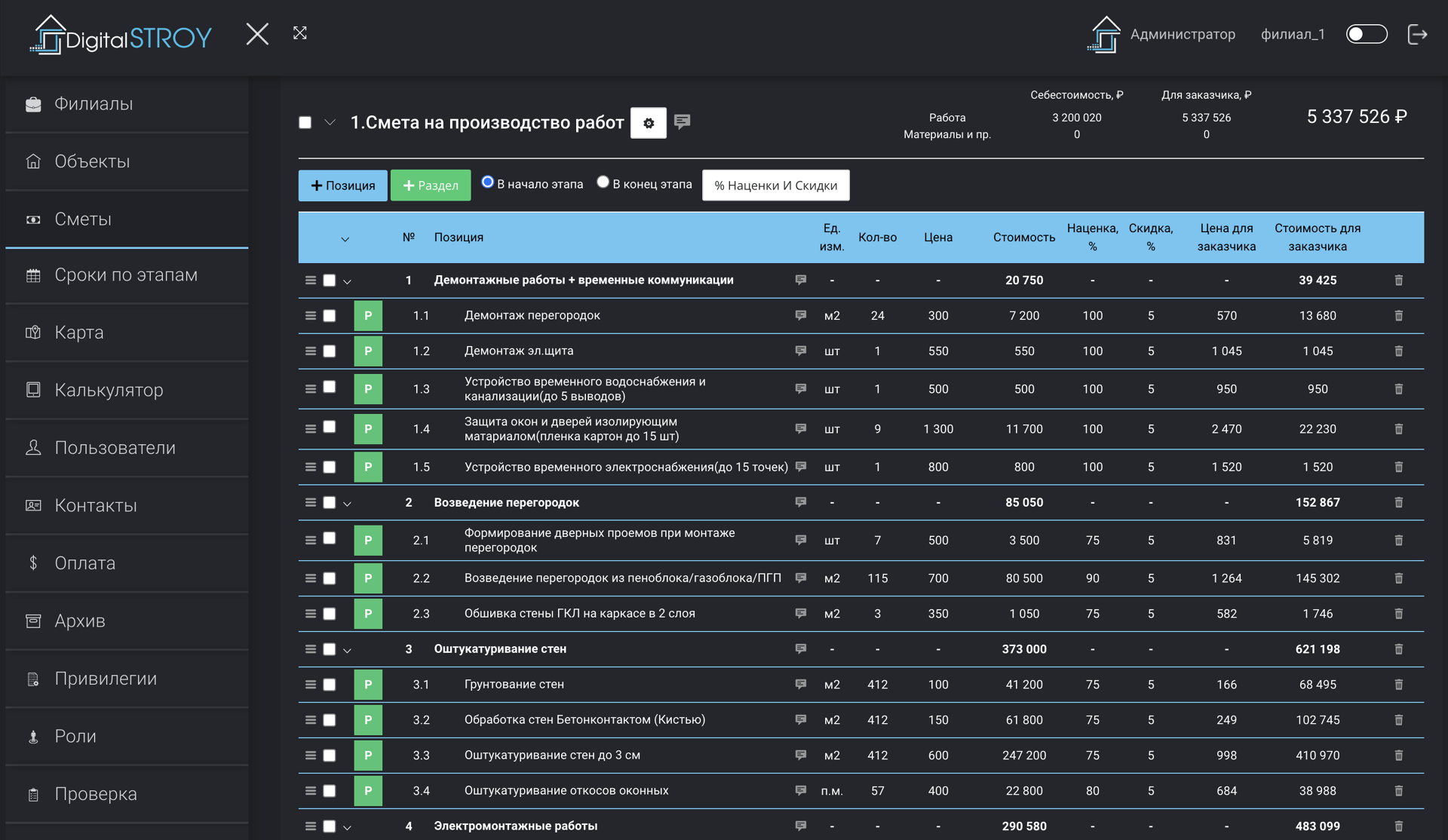This screenshot has height=840, width=1448.
Task: Open Сроки по этапам menu item
Action: click(x=127, y=275)
